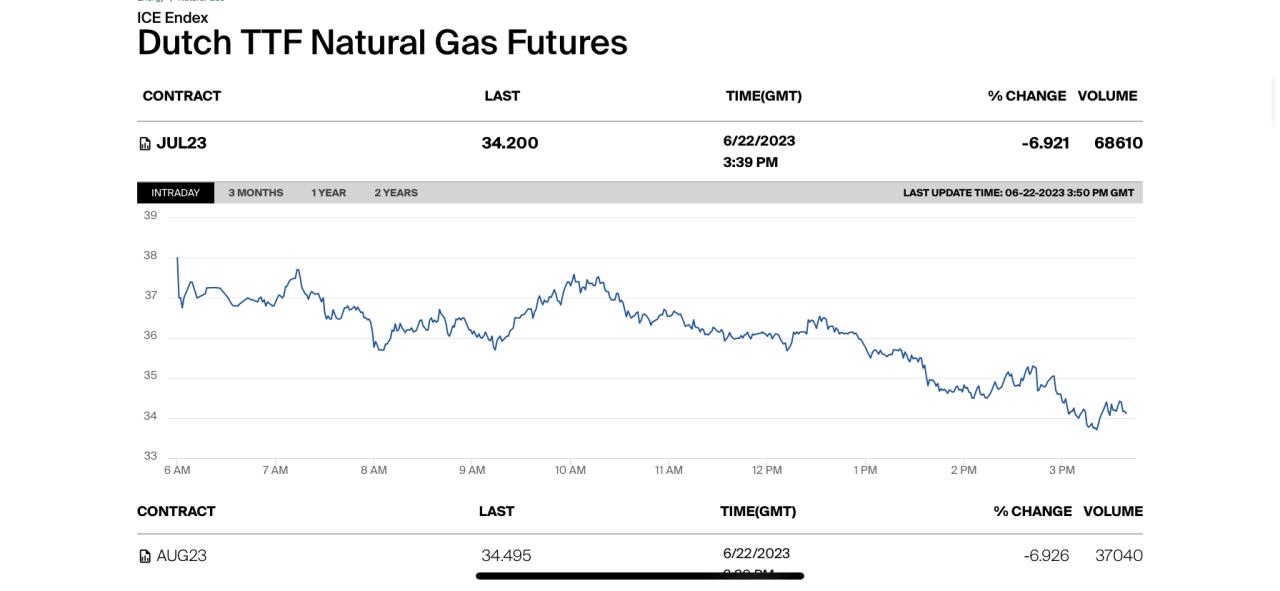1280x591 pixels.
Task: Click the document icon beside JUL23
Action: (x=145, y=144)
